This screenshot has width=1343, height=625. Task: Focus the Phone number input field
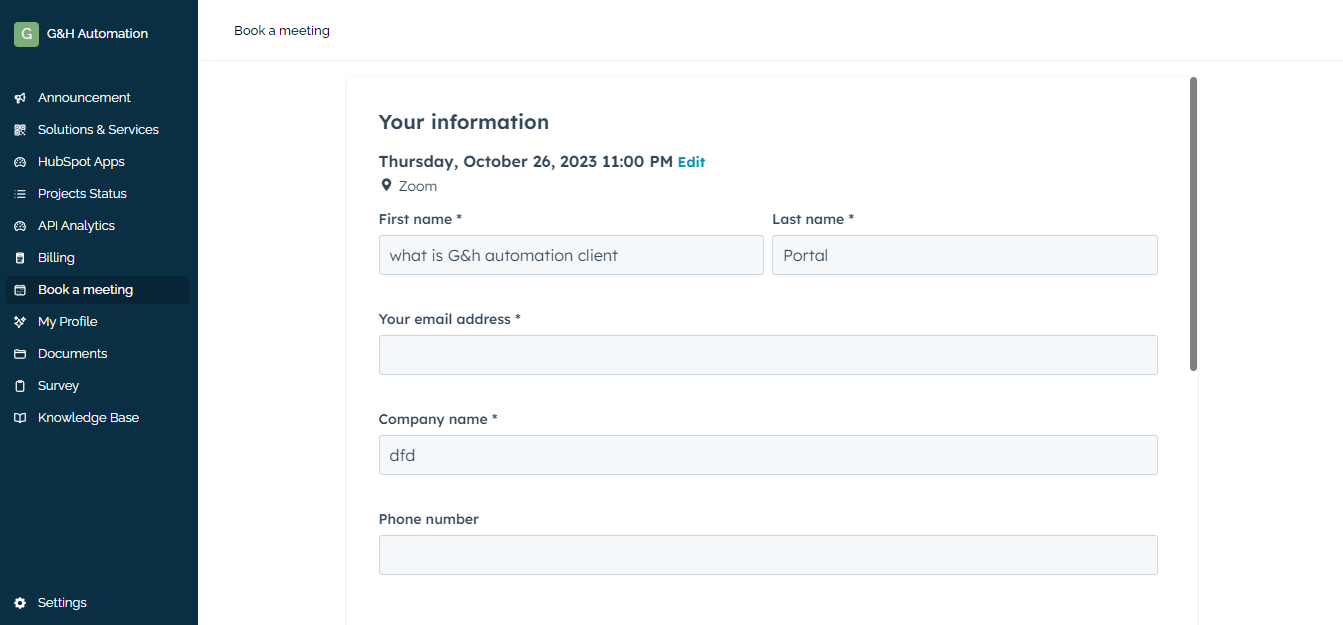pyautogui.click(x=767, y=555)
